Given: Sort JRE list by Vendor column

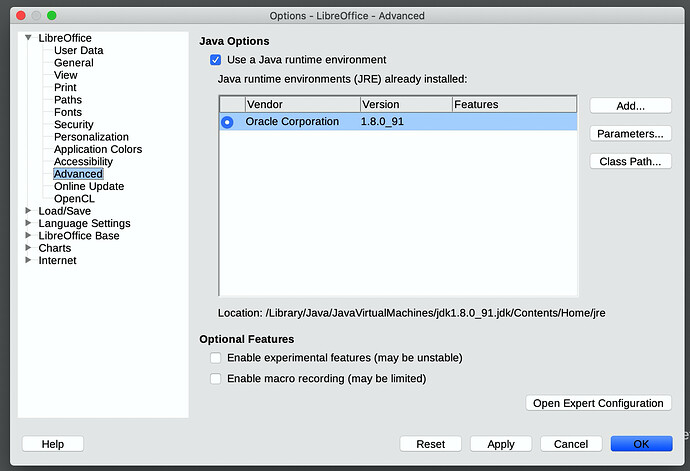Looking at the screenshot, I should [x=303, y=104].
